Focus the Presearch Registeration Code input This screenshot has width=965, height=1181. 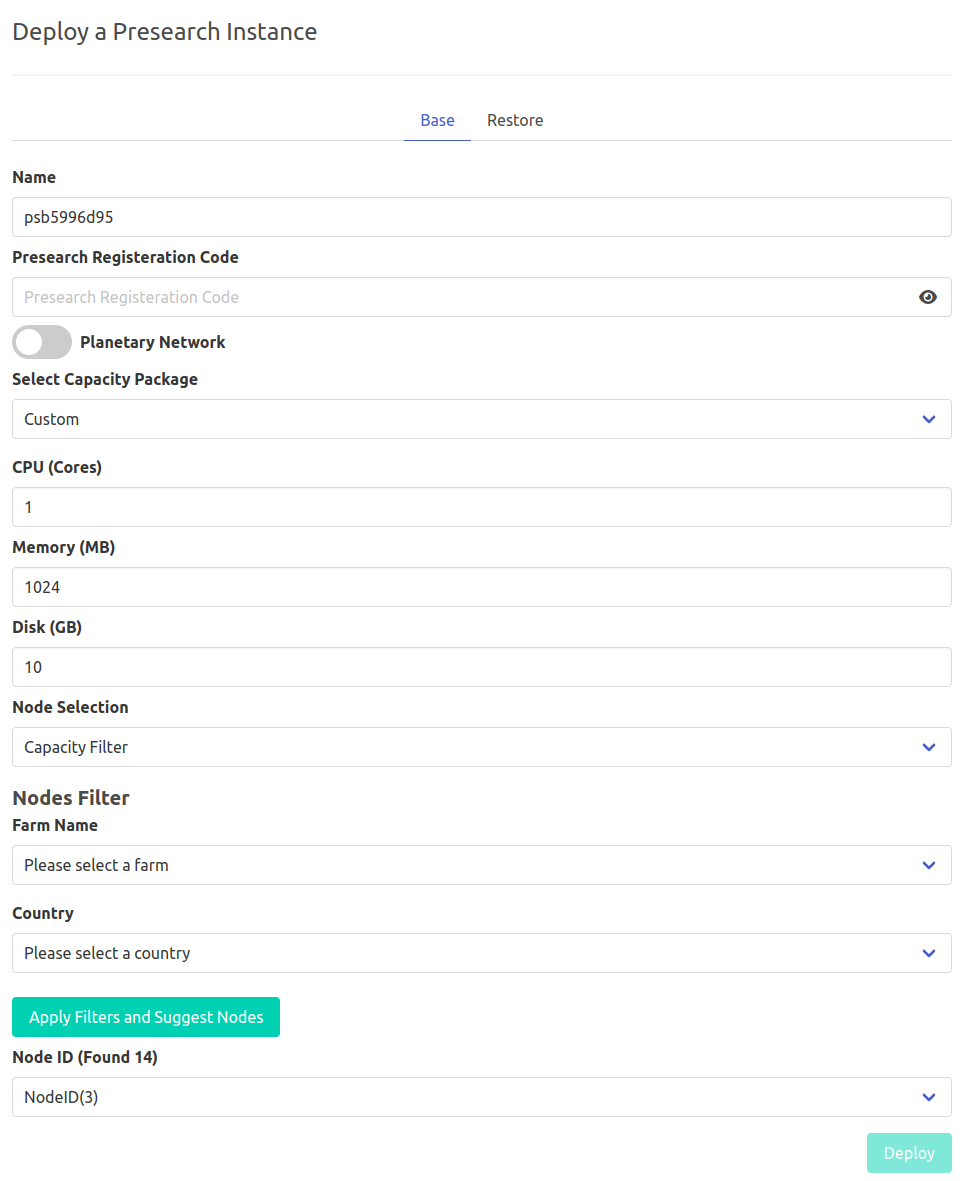[481, 297]
